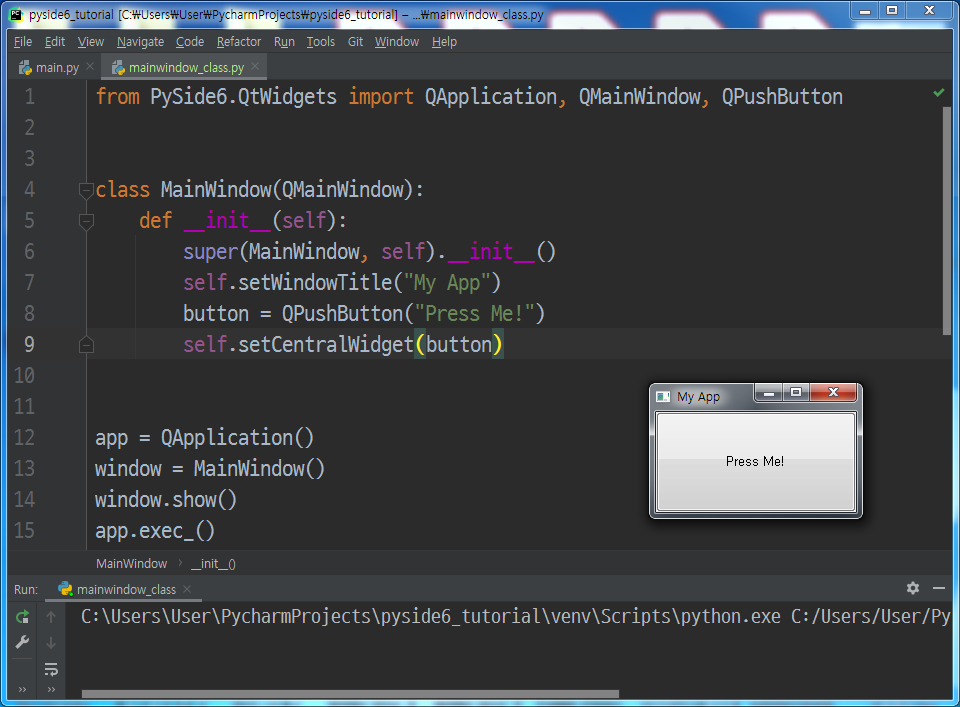Close the mainwindow_class.py tab
The height and width of the screenshot is (707, 960).
tap(255, 66)
